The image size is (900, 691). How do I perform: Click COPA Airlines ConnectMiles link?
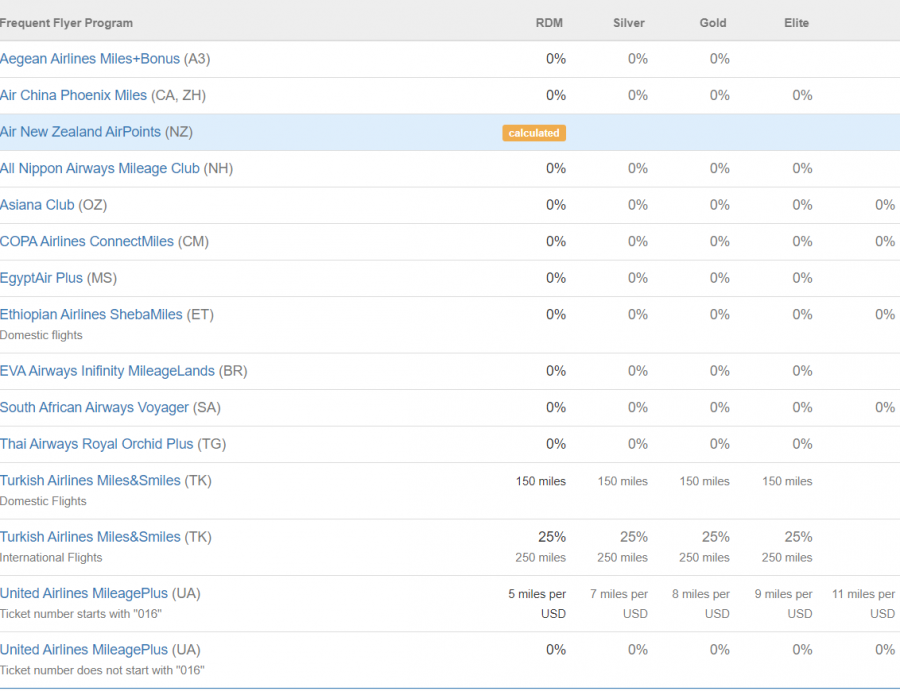(x=87, y=242)
